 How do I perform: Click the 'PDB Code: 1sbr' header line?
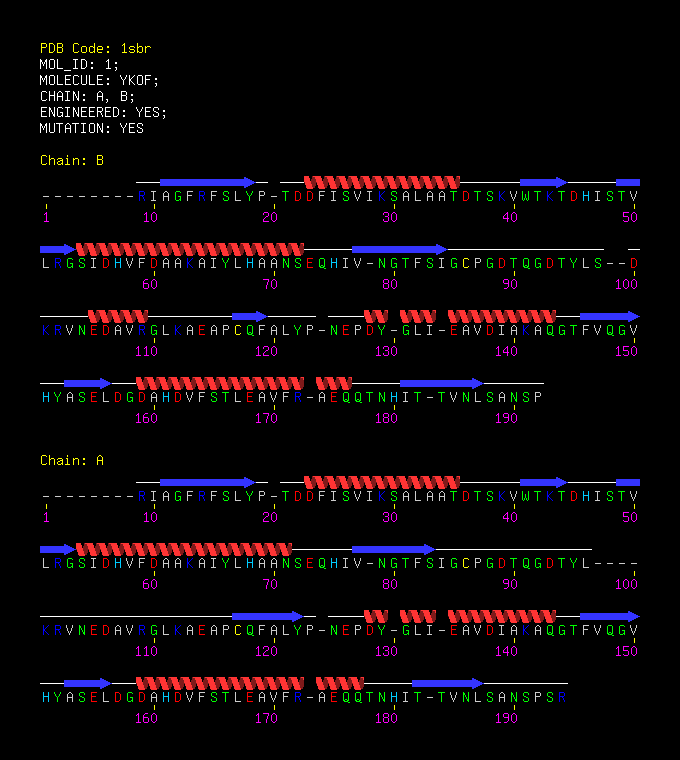tap(95, 48)
